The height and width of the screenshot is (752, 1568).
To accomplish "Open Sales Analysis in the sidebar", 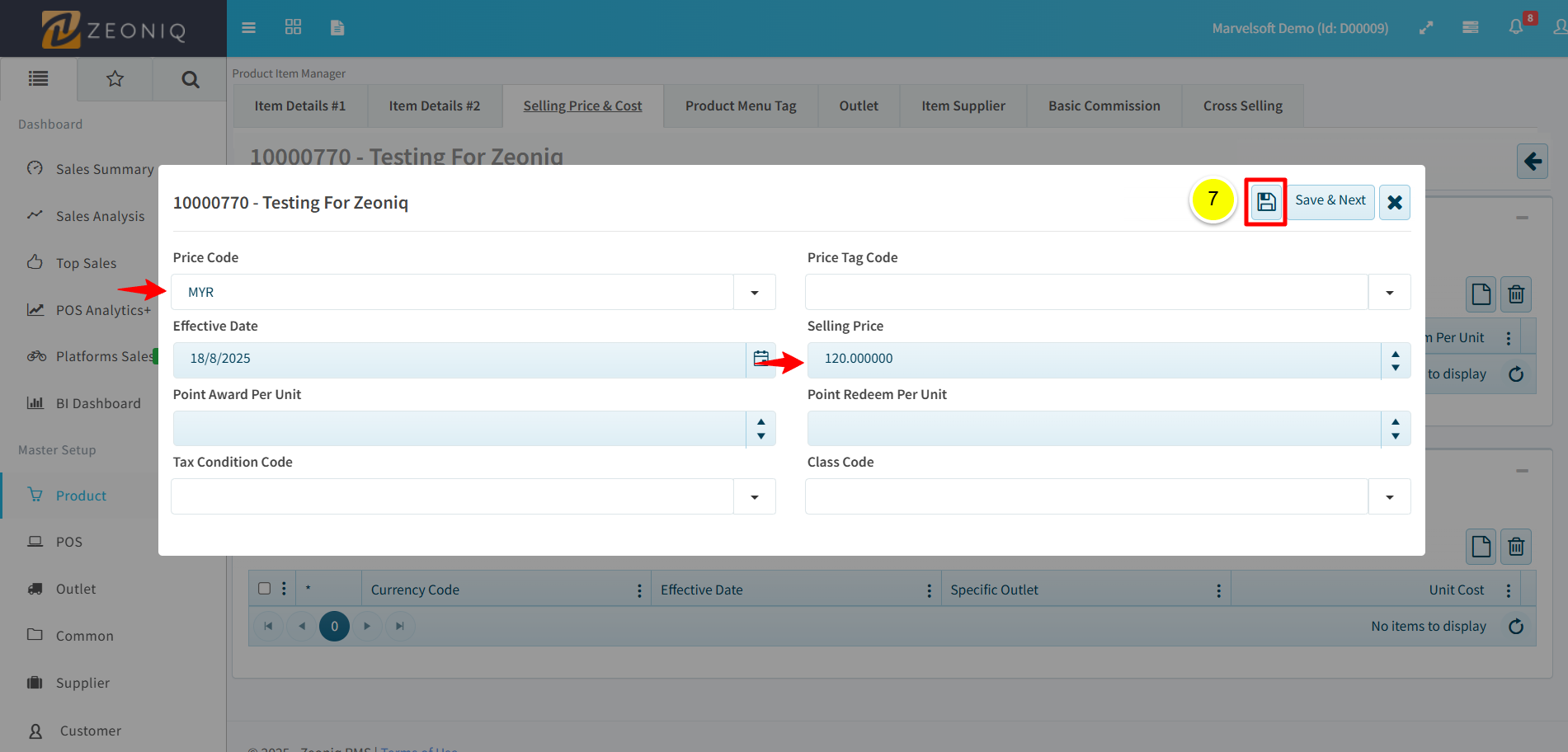I will click(x=100, y=217).
